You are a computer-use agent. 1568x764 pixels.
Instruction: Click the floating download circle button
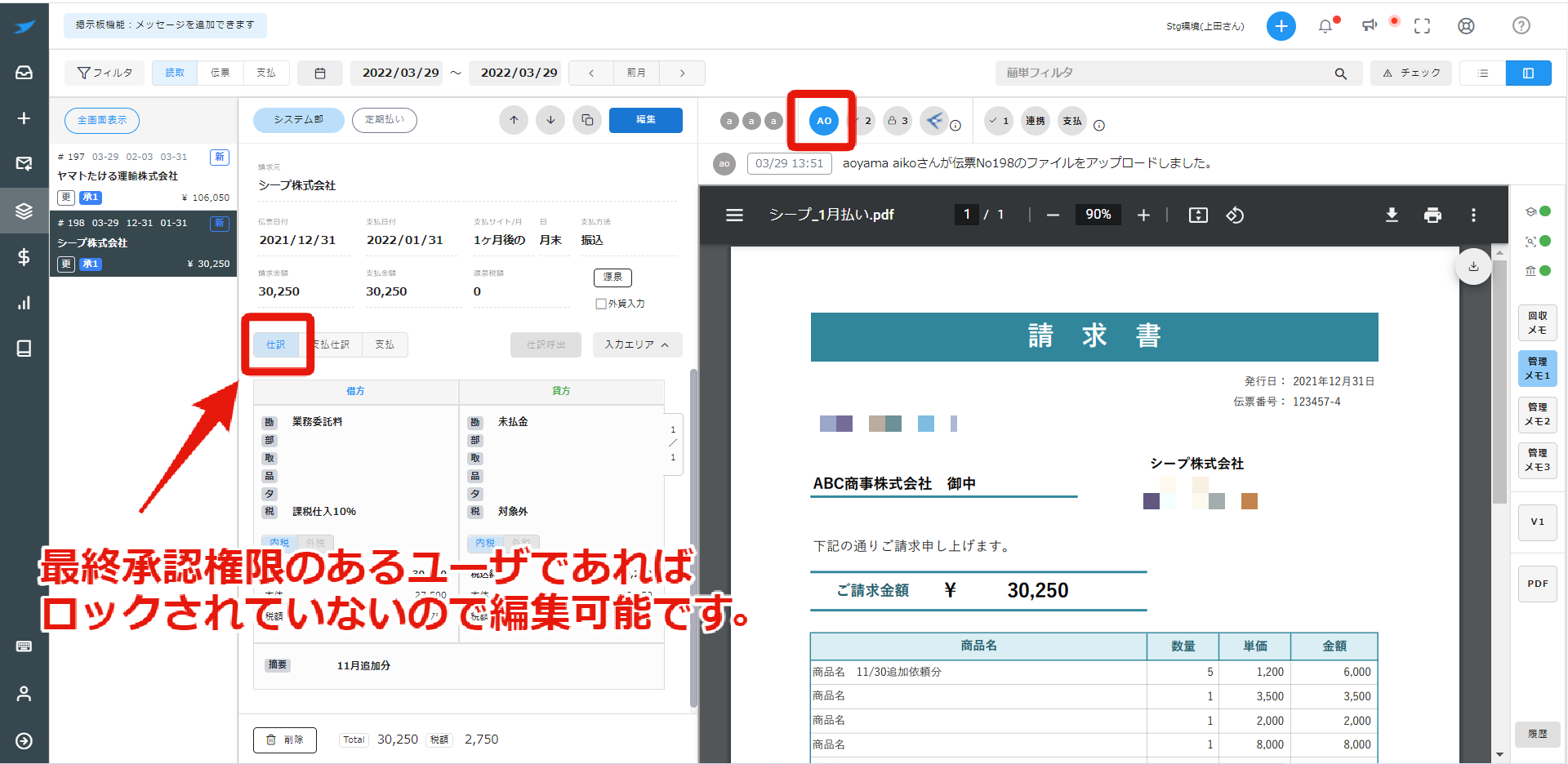[1473, 267]
